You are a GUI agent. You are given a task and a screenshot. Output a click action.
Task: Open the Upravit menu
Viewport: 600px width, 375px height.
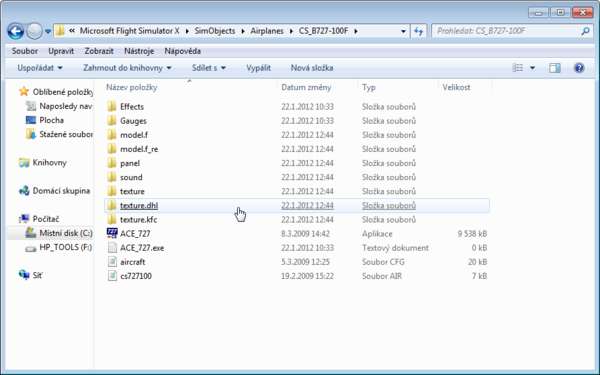pos(61,51)
